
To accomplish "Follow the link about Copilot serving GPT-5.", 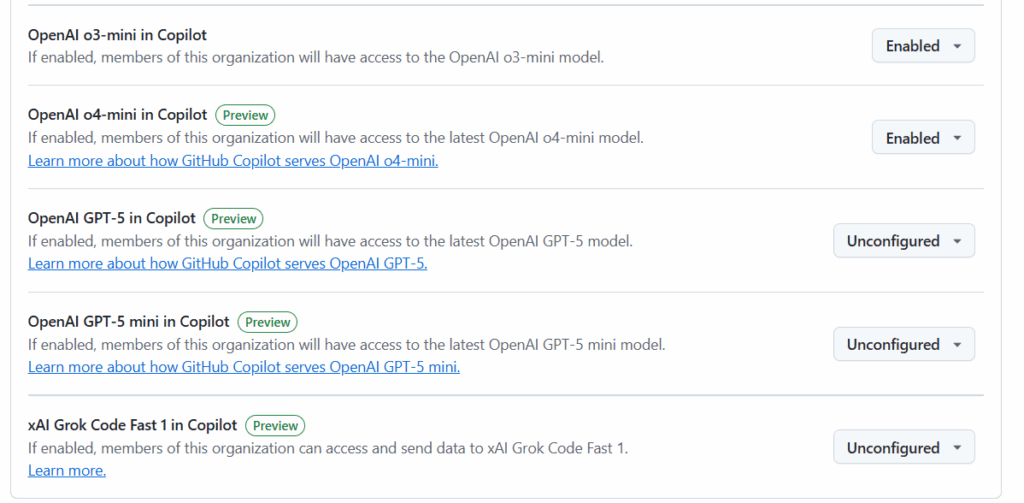I will point(227,264).
